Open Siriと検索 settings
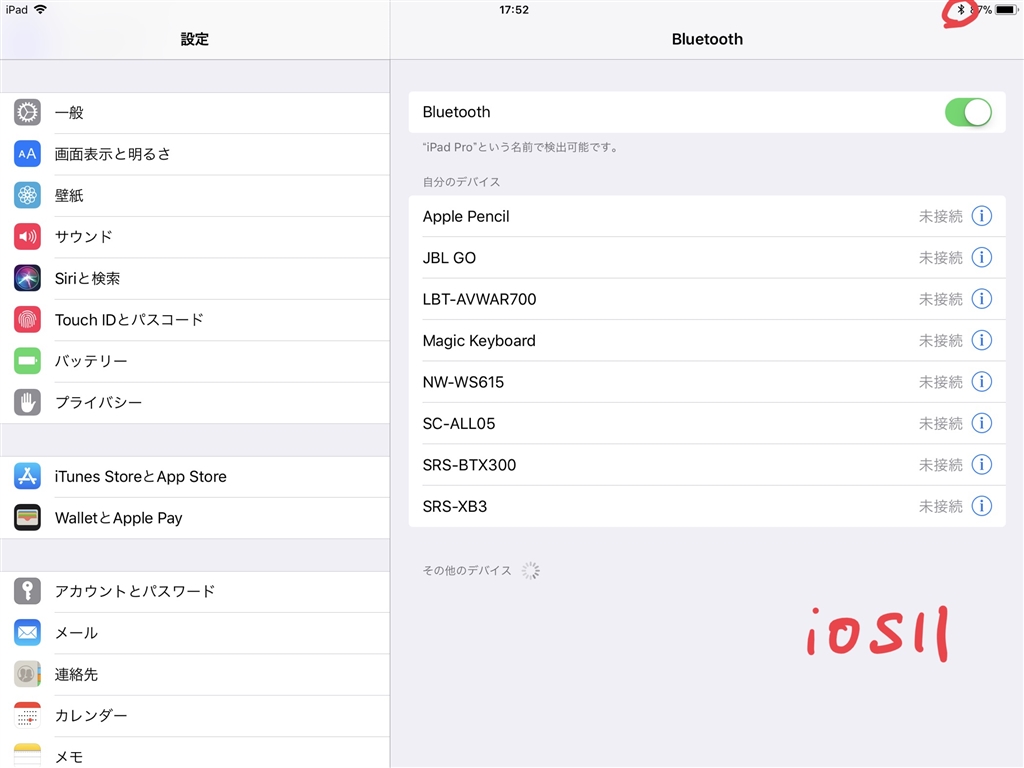The width and height of the screenshot is (1024, 768). pos(195,278)
